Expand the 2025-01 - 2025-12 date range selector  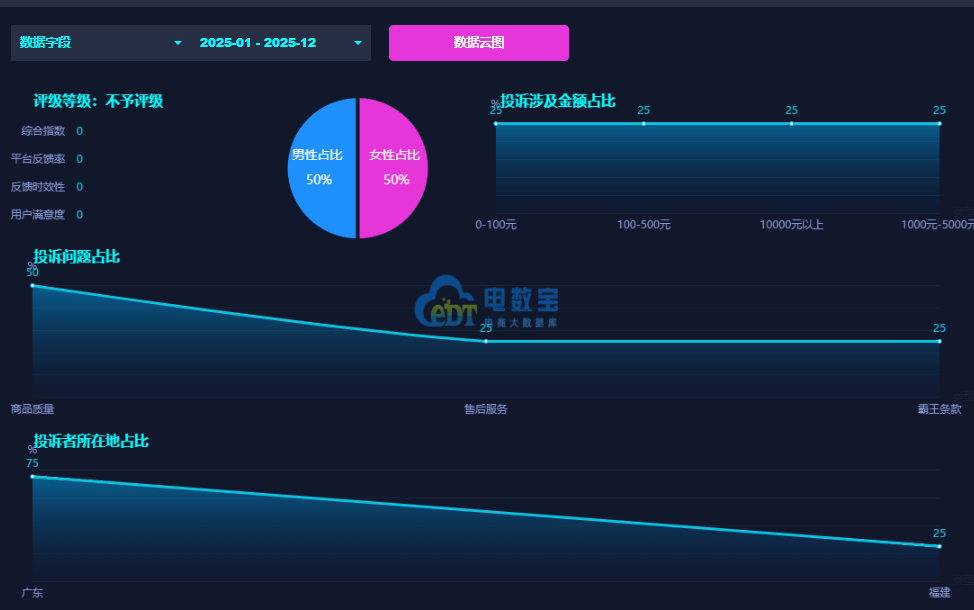(x=280, y=43)
